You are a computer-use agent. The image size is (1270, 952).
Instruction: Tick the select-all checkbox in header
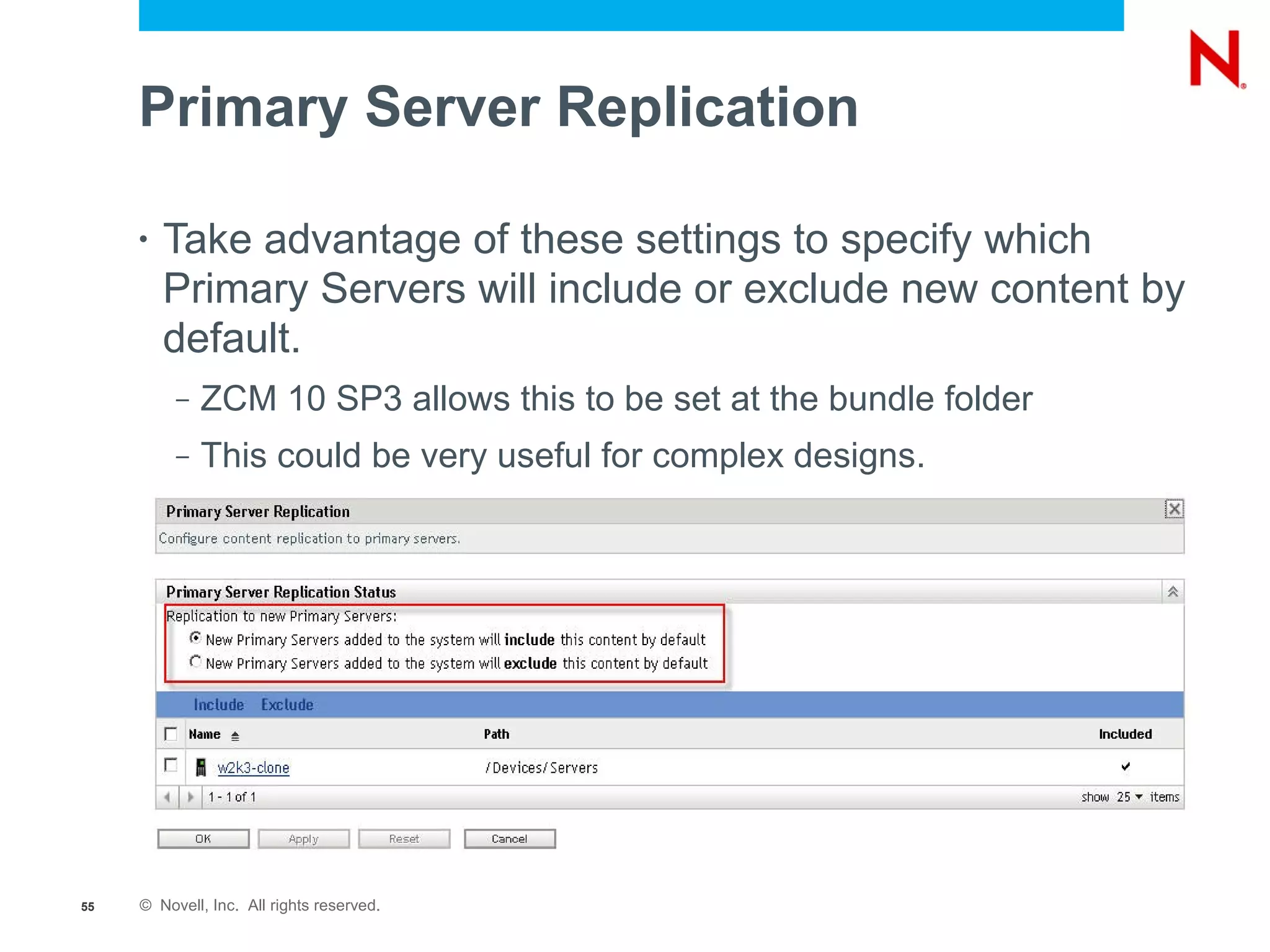pos(171,734)
